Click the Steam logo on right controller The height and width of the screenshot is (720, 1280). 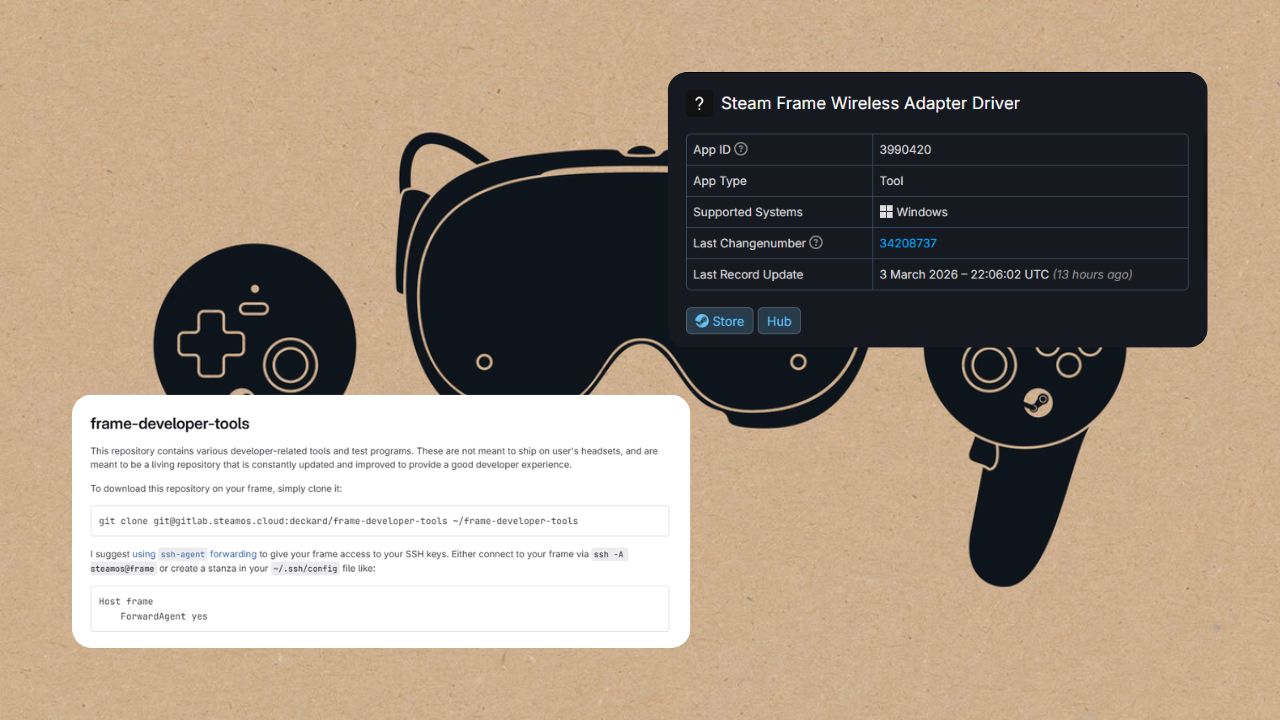point(1038,403)
